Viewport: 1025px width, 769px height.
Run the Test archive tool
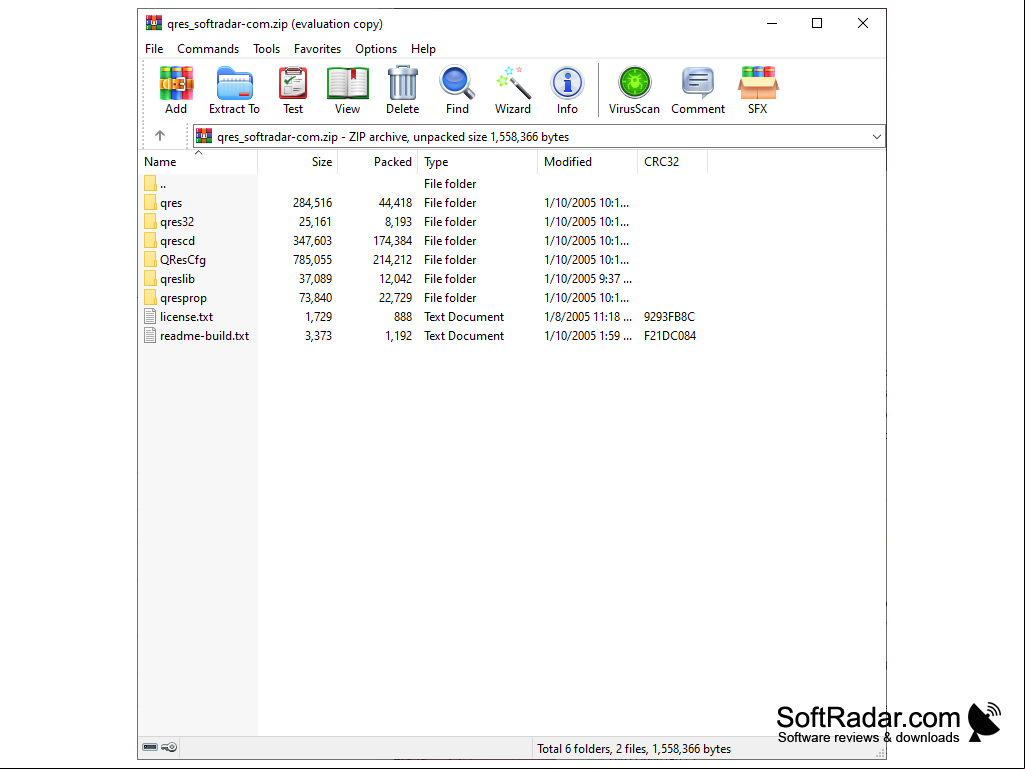pos(293,90)
